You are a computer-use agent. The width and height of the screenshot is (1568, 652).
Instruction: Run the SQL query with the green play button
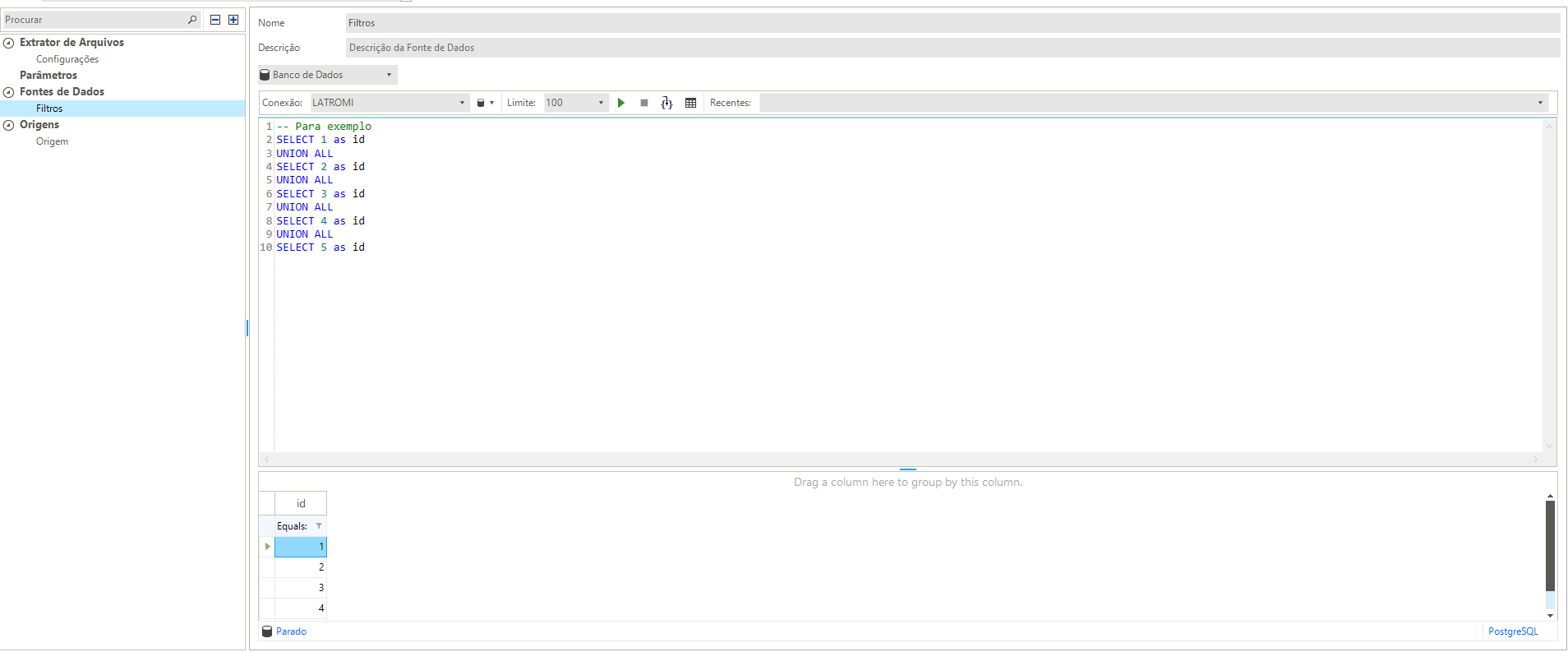tap(621, 103)
